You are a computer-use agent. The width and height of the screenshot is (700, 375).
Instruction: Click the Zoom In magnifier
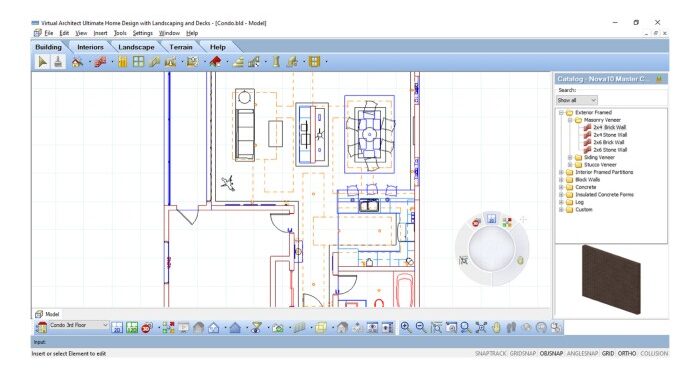(405, 328)
